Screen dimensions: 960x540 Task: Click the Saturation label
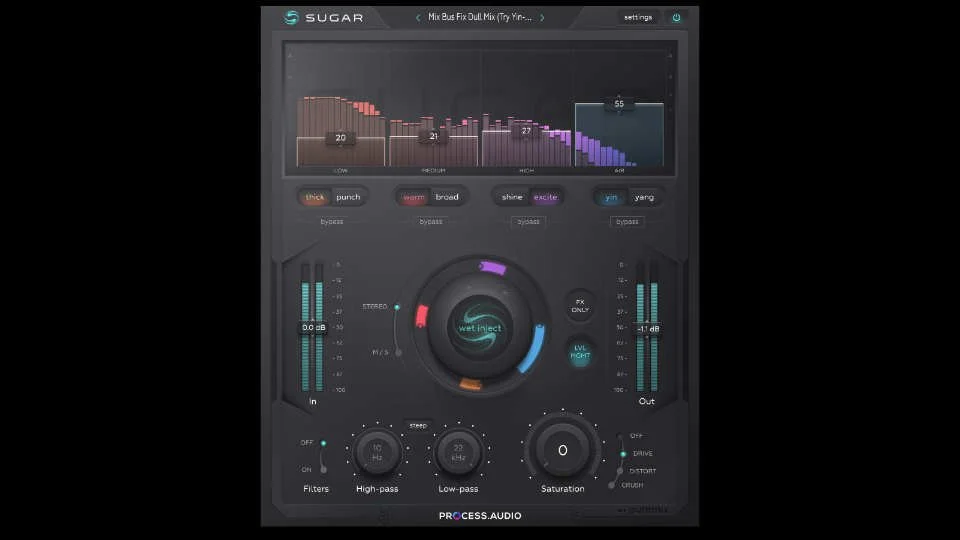pos(563,489)
